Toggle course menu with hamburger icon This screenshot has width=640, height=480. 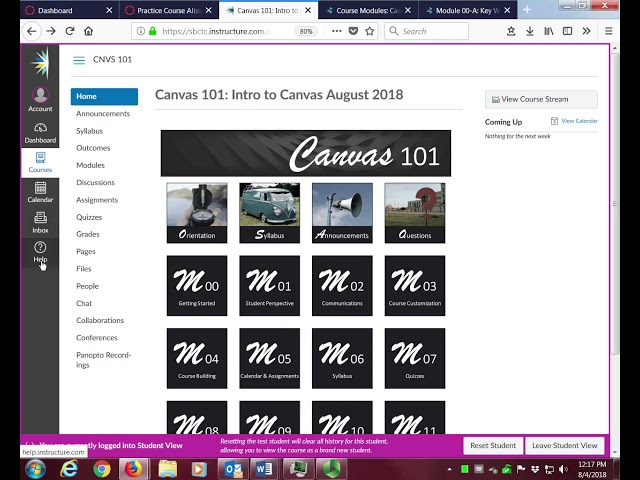point(79,60)
